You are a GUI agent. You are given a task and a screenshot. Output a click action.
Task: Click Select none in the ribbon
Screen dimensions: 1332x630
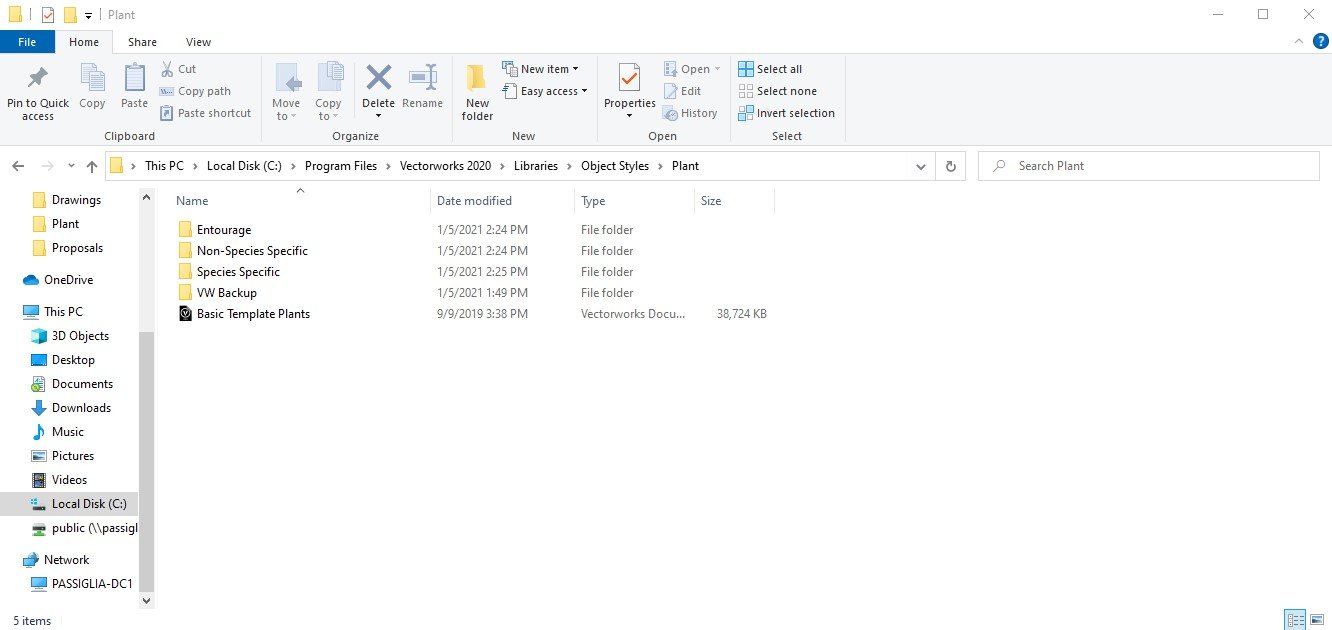(776, 91)
